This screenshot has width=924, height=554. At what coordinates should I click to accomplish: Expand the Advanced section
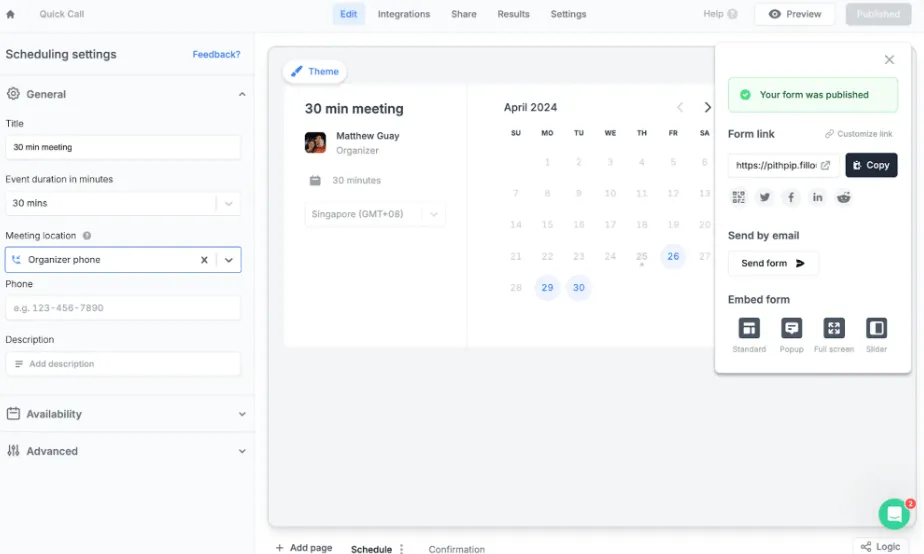(242, 451)
